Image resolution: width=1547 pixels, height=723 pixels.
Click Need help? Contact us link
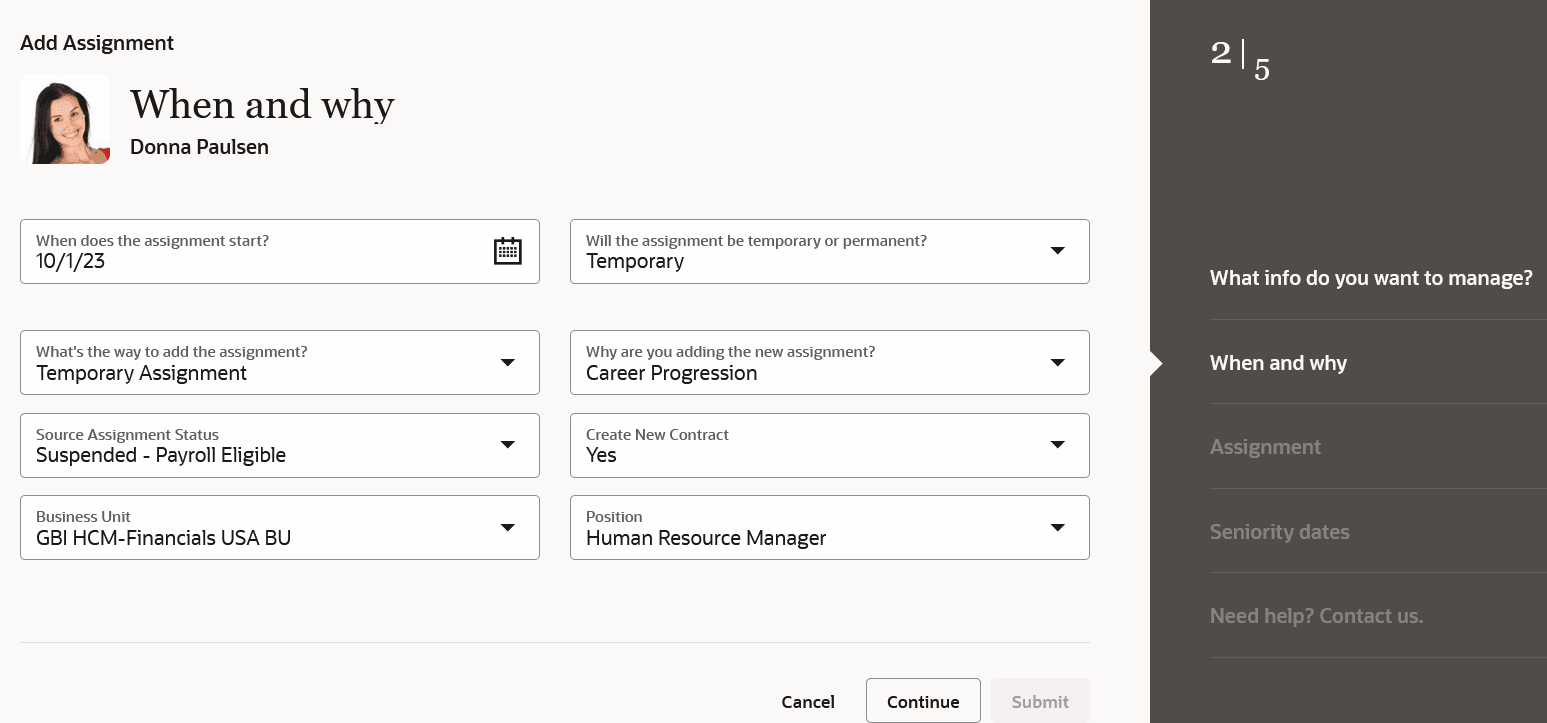[1316, 616]
